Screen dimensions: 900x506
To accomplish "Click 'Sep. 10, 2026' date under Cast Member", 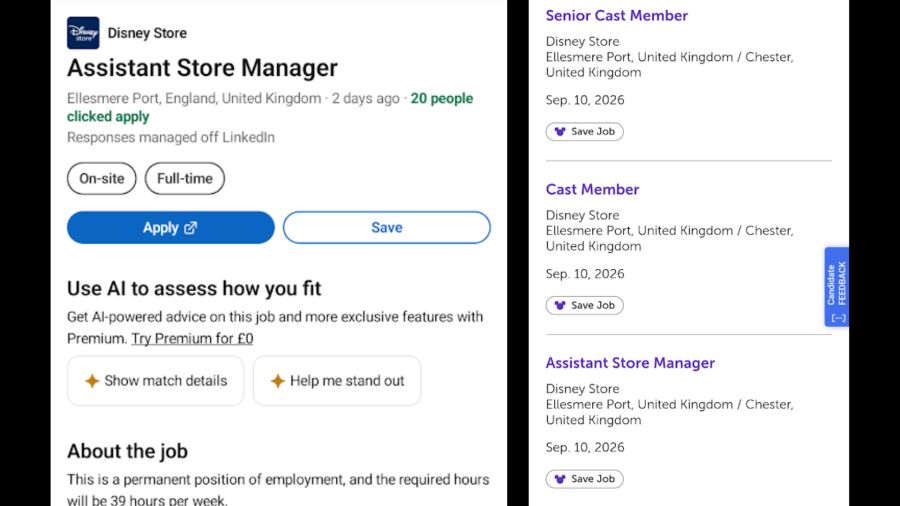I will point(585,274).
